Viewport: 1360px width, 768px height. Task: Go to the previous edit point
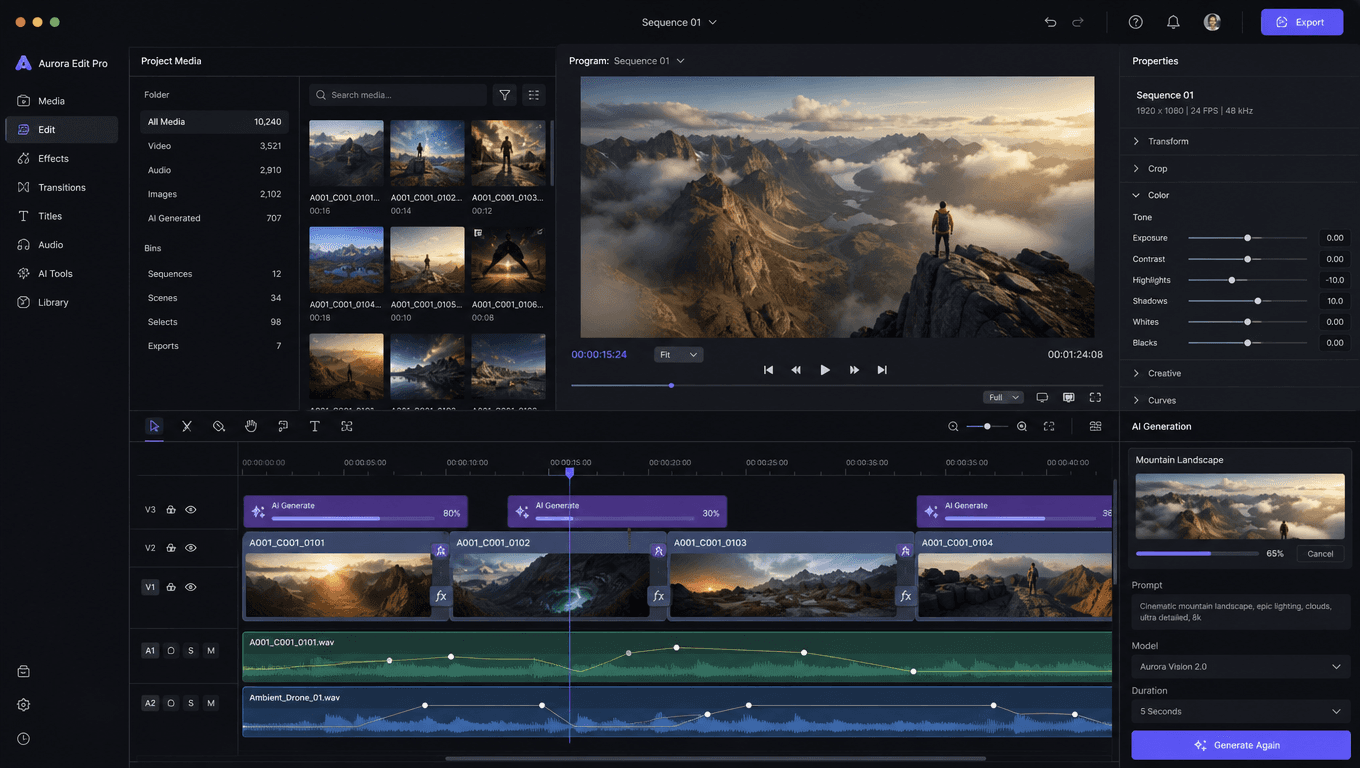point(768,370)
